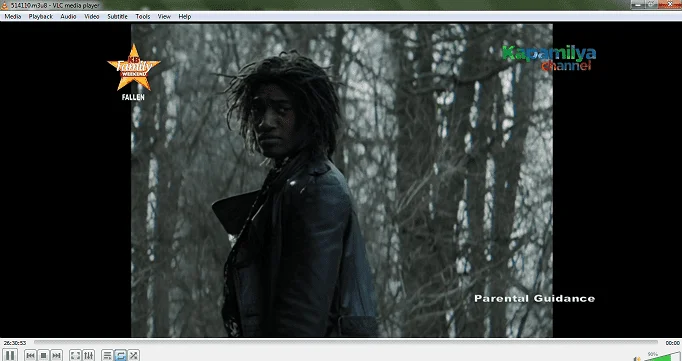Click the 00:00 remaining time label
Viewport: 682px width, 361px height.
672,343
